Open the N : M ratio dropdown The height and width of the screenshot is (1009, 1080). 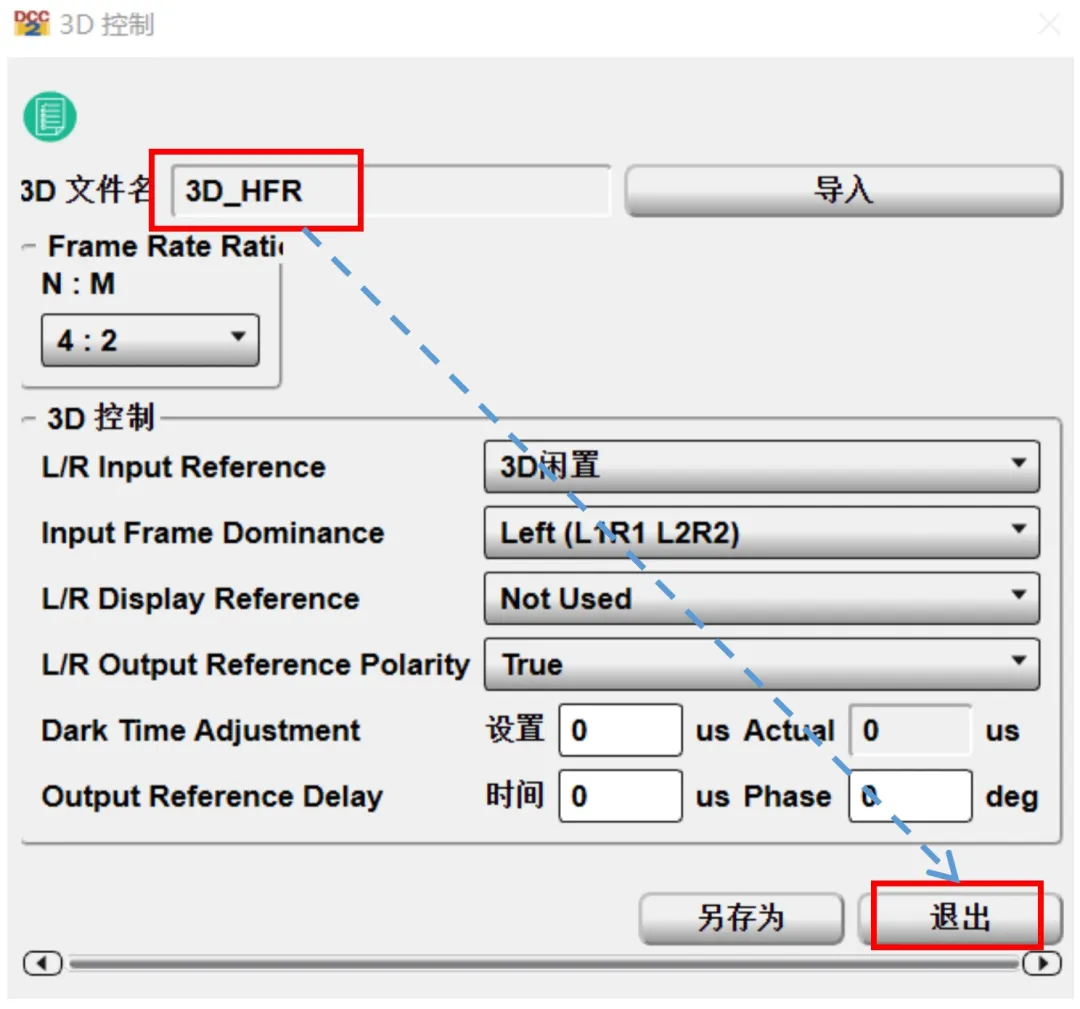[x=150, y=340]
